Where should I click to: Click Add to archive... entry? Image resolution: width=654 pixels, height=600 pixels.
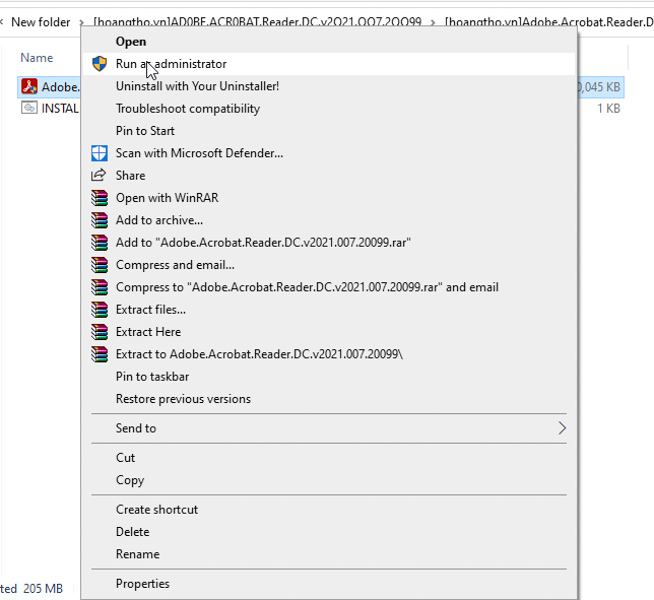159,220
